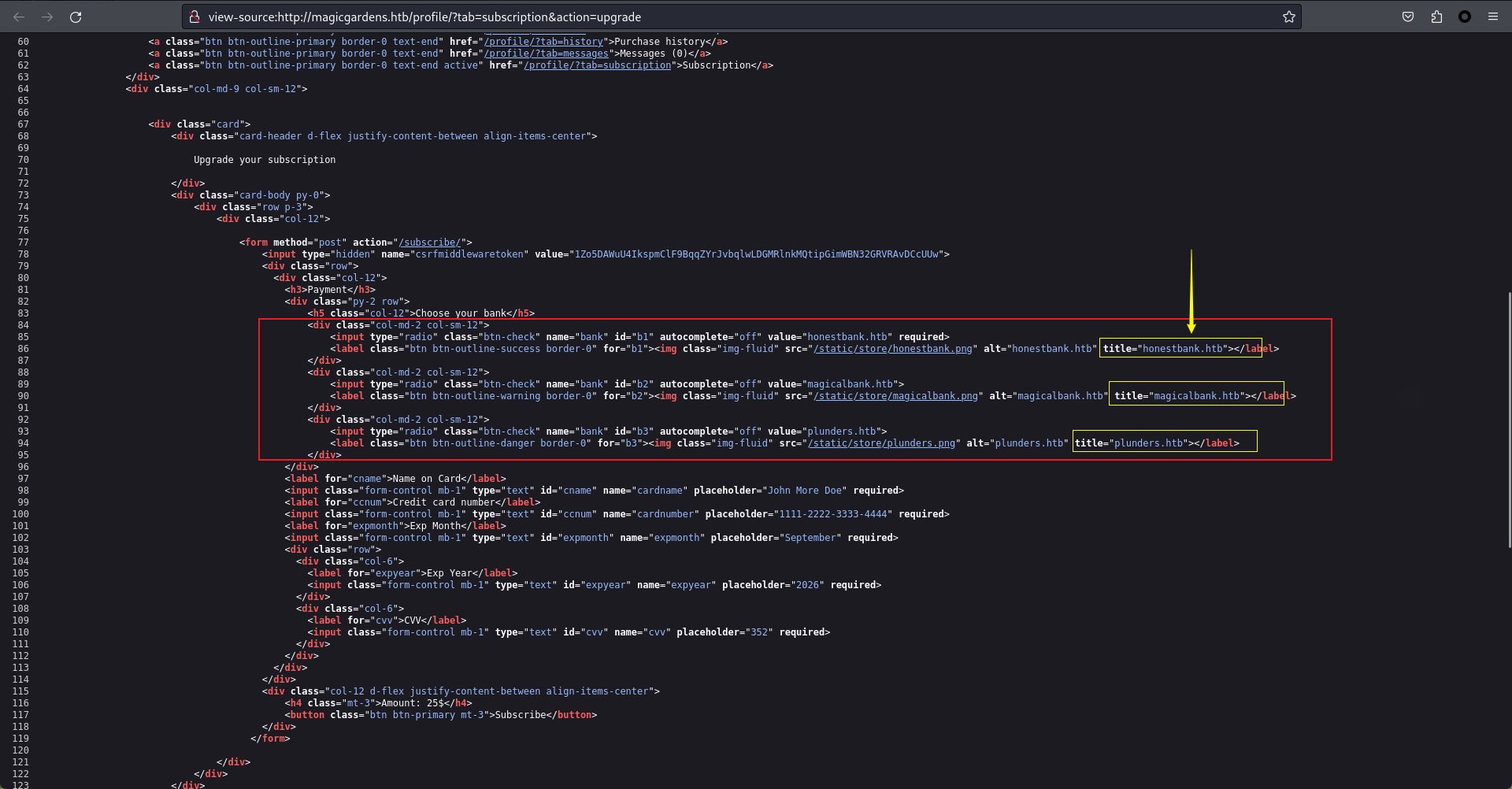
Task: Click the 'Exp Year' label text
Action: [x=450, y=573]
